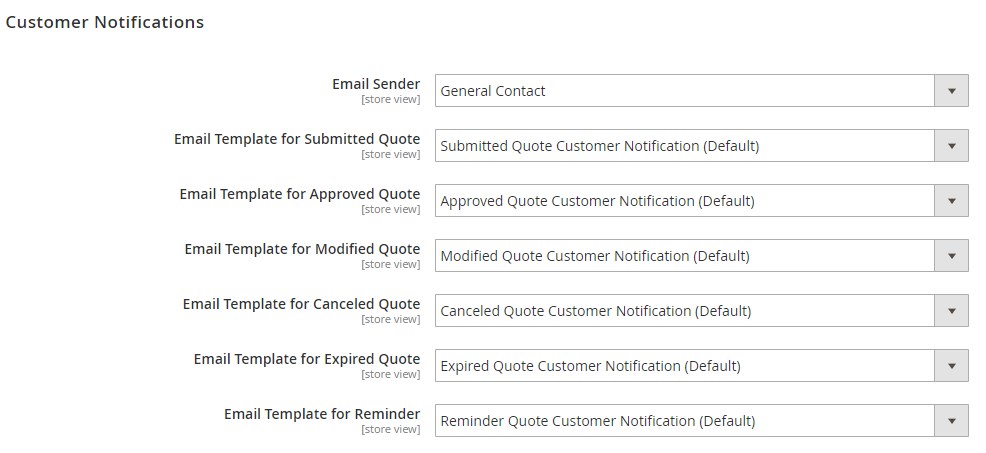Click arrow button for Canceled Quote template

pyautogui.click(x=951, y=311)
